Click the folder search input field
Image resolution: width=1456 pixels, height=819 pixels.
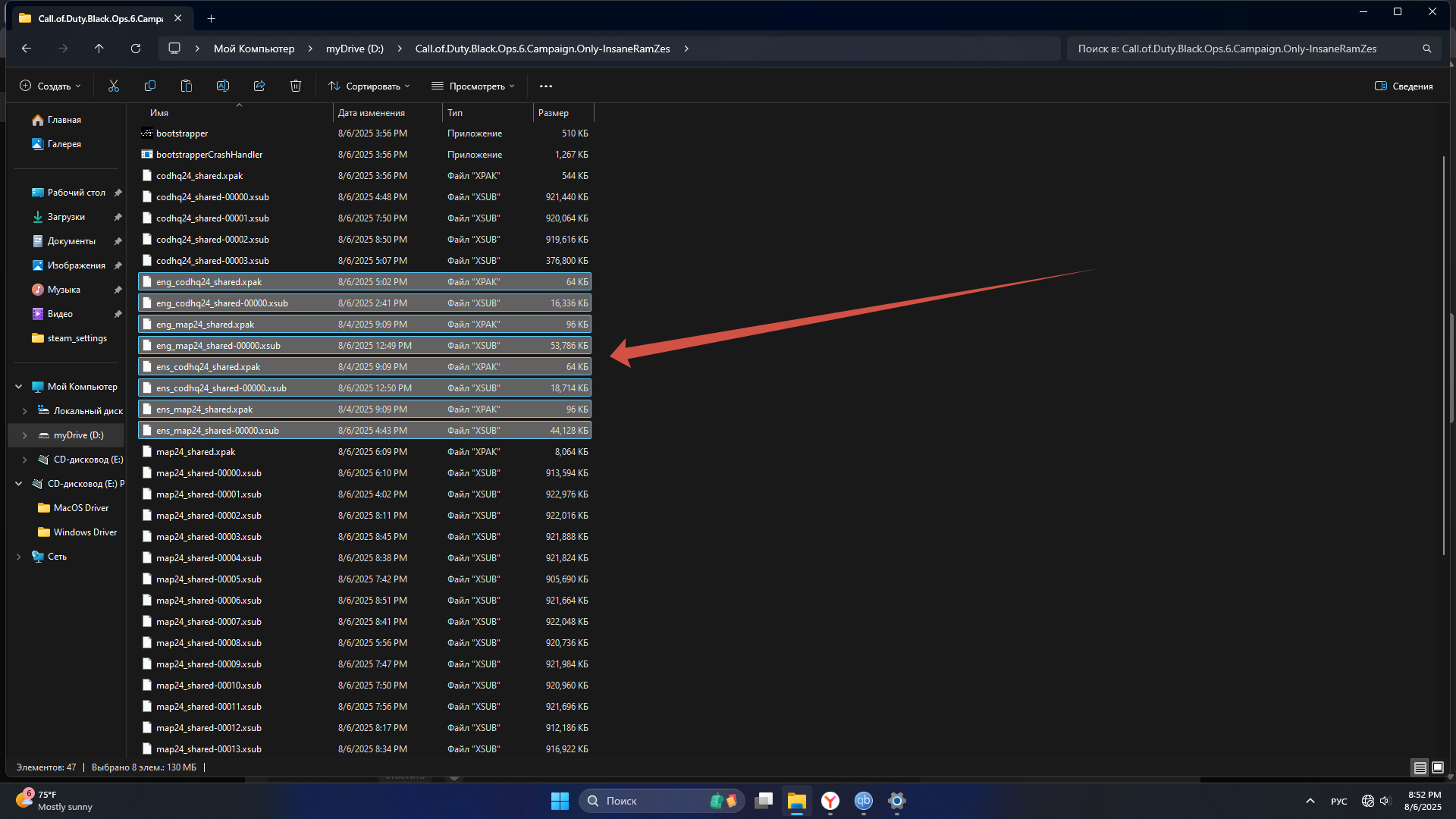coord(1244,49)
